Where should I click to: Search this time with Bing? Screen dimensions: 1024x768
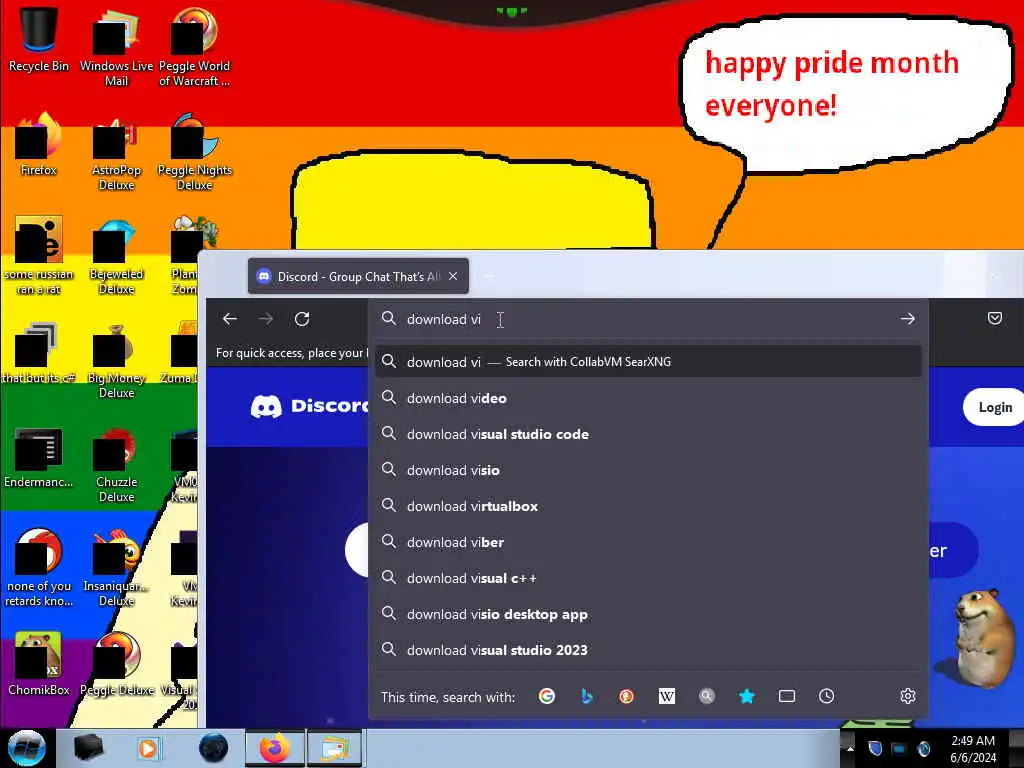click(586, 696)
